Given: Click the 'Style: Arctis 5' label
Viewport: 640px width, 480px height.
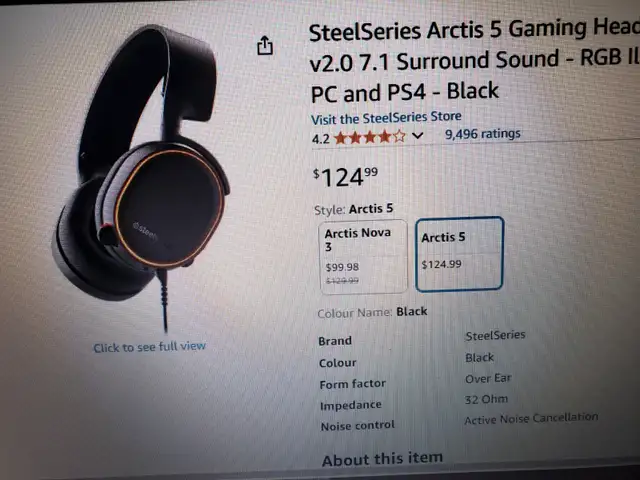Looking at the screenshot, I should (353, 209).
